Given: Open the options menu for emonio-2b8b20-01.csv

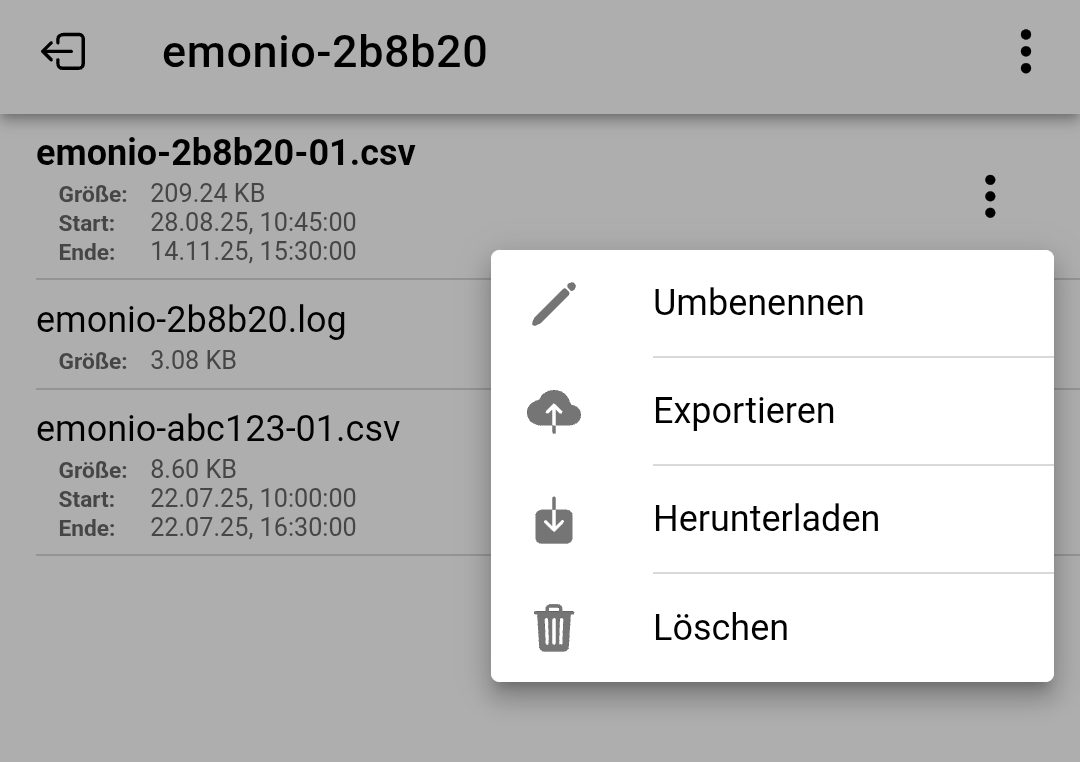Looking at the screenshot, I should coord(990,197).
